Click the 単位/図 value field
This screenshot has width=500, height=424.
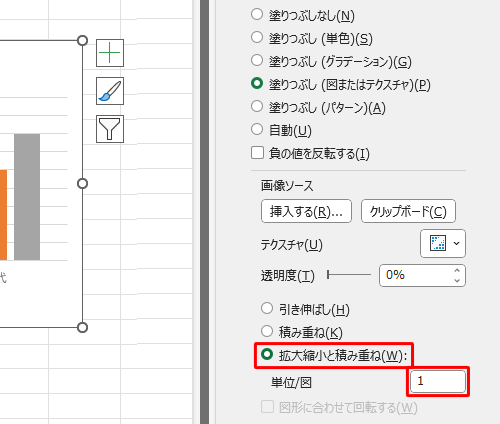click(x=438, y=381)
